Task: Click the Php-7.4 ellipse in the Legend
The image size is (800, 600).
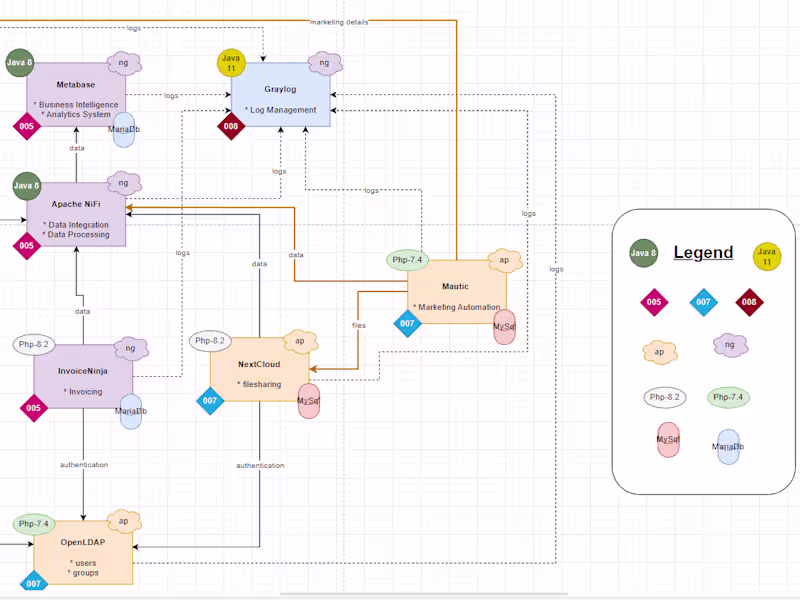Action: (x=728, y=397)
